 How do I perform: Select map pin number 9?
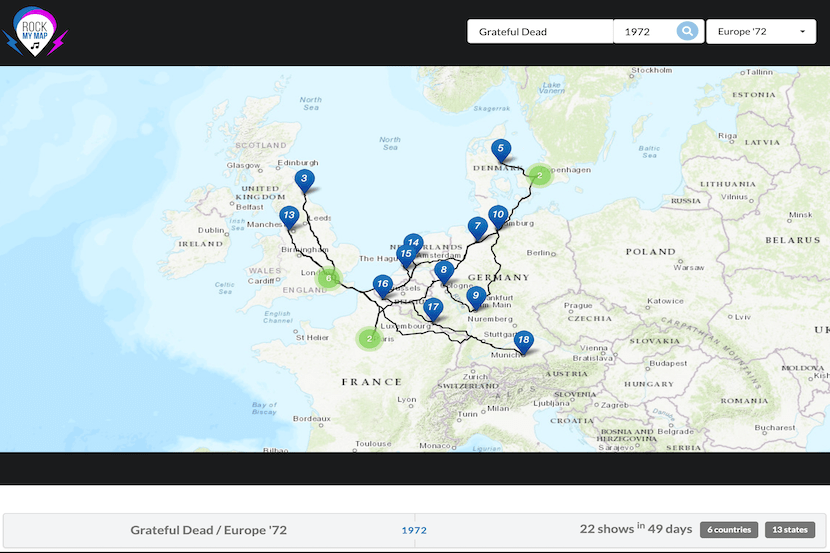[x=476, y=298]
